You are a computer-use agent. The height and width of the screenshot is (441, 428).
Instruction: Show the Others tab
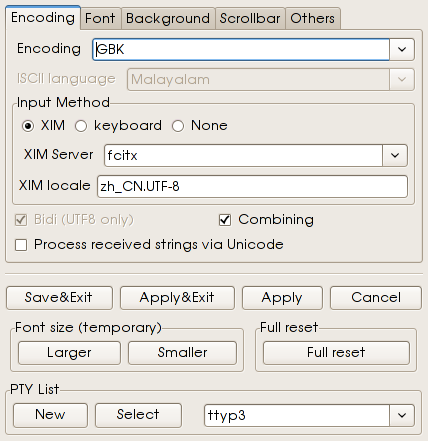pyautogui.click(x=313, y=18)
